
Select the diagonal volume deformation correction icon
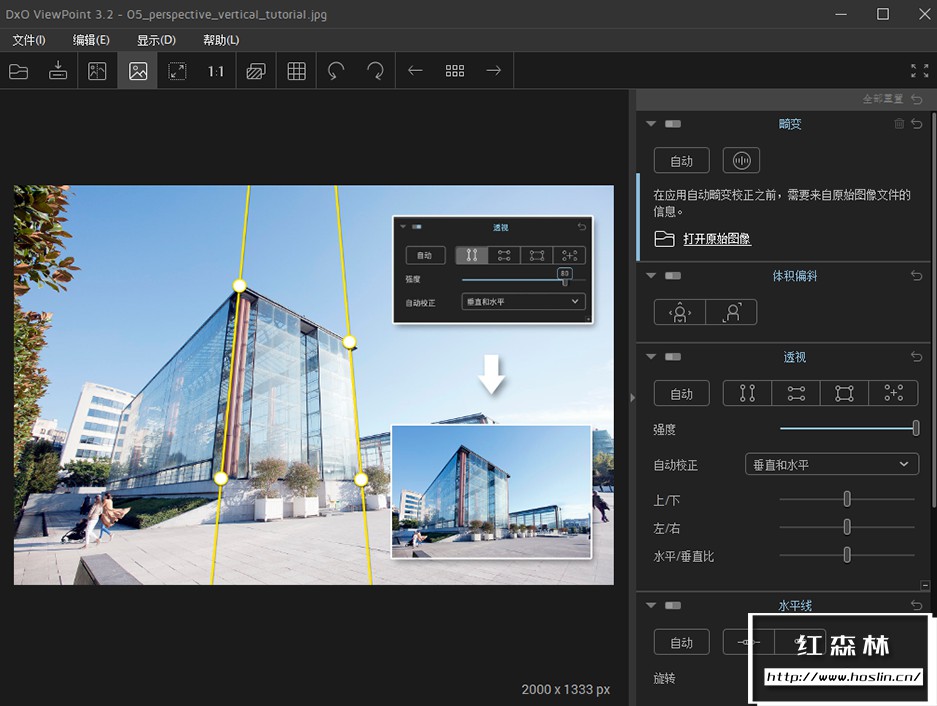(x=731, y=311)
